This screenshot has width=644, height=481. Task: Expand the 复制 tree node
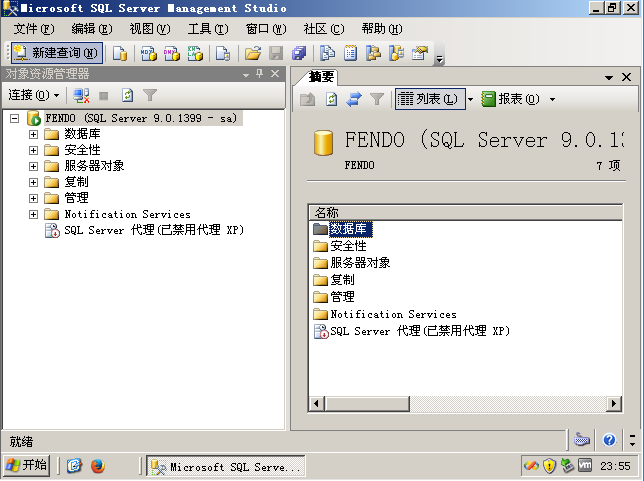pos(33,182)
